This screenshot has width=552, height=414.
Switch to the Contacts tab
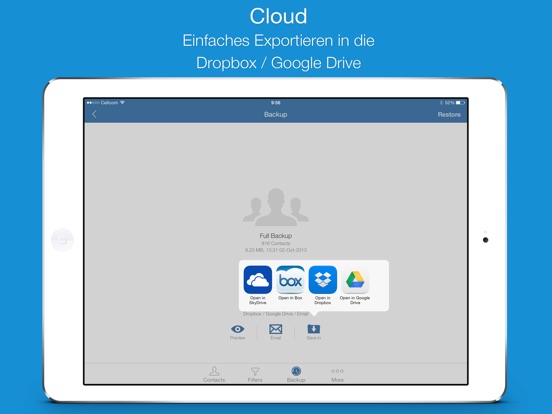[214, 374]
